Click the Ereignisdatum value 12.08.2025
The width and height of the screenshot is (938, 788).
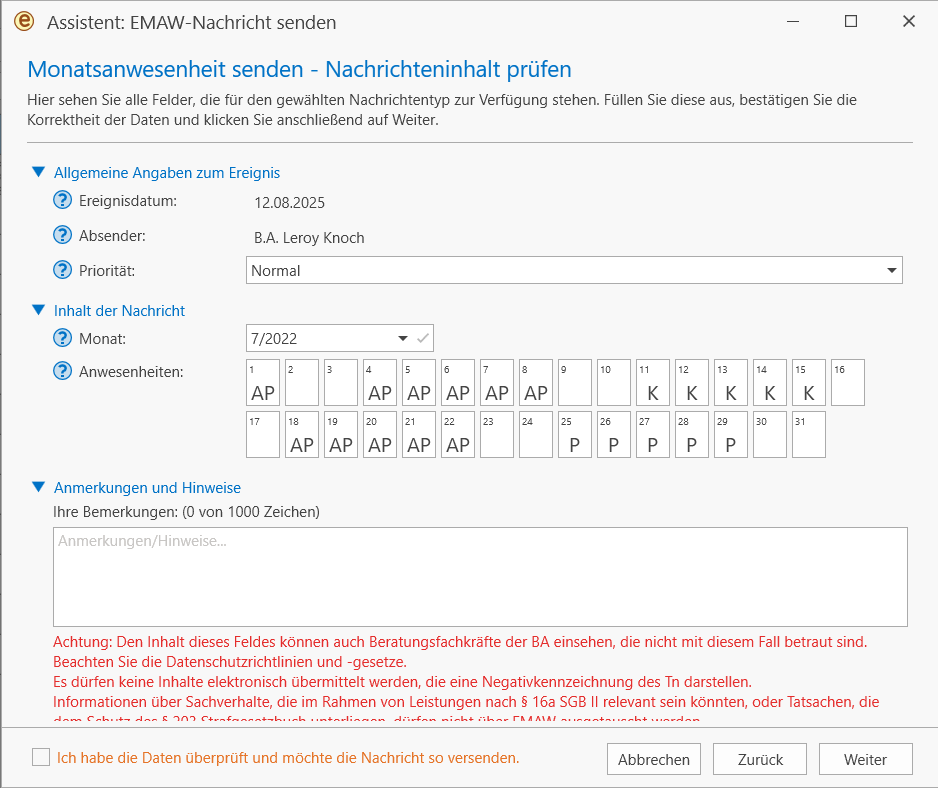(x=290, y=203)
